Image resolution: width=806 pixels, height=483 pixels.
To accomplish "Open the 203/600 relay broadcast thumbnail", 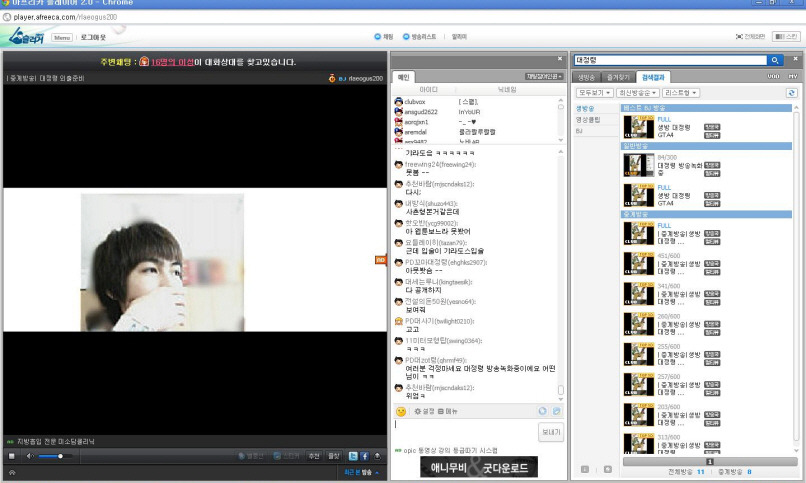I will pos(638,415).
